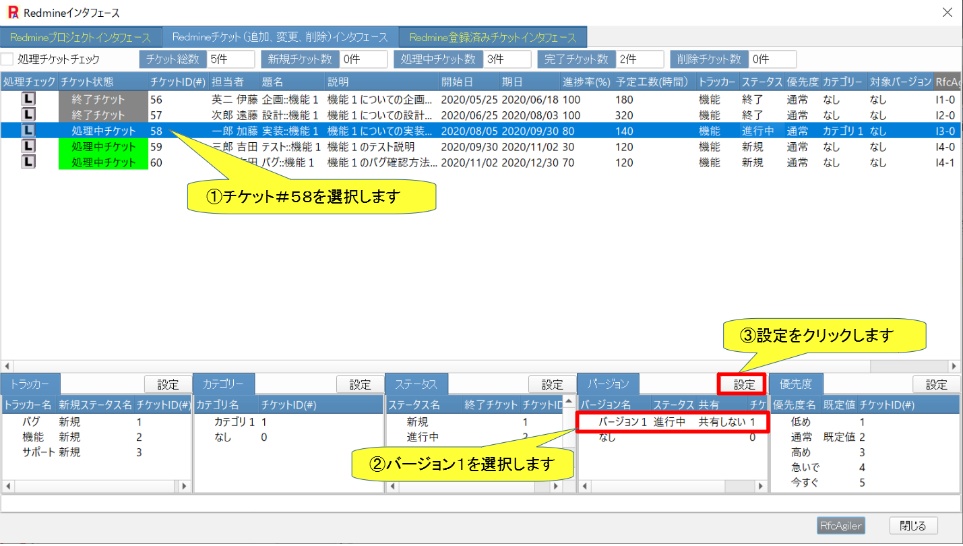963x546 pixels.
Task: Select 急いで row in priority list
Action: point(865,467)
